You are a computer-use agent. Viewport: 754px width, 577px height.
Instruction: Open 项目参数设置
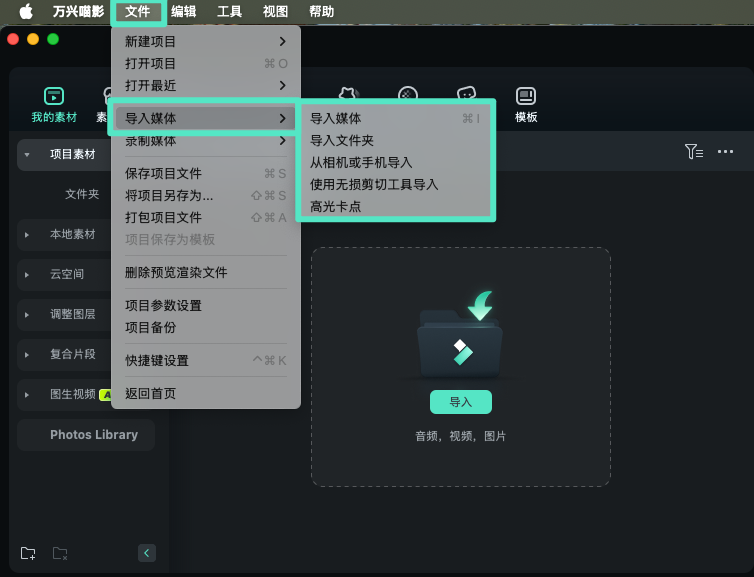206,305
